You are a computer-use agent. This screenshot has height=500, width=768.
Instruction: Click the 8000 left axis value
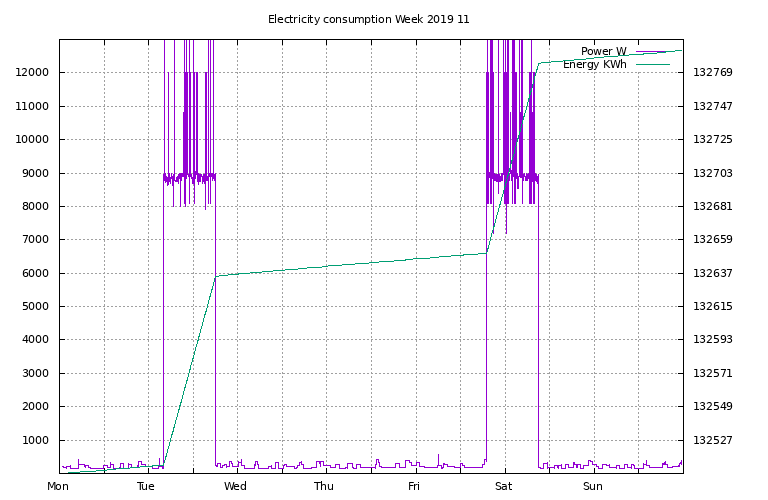(x=36, y=206)
